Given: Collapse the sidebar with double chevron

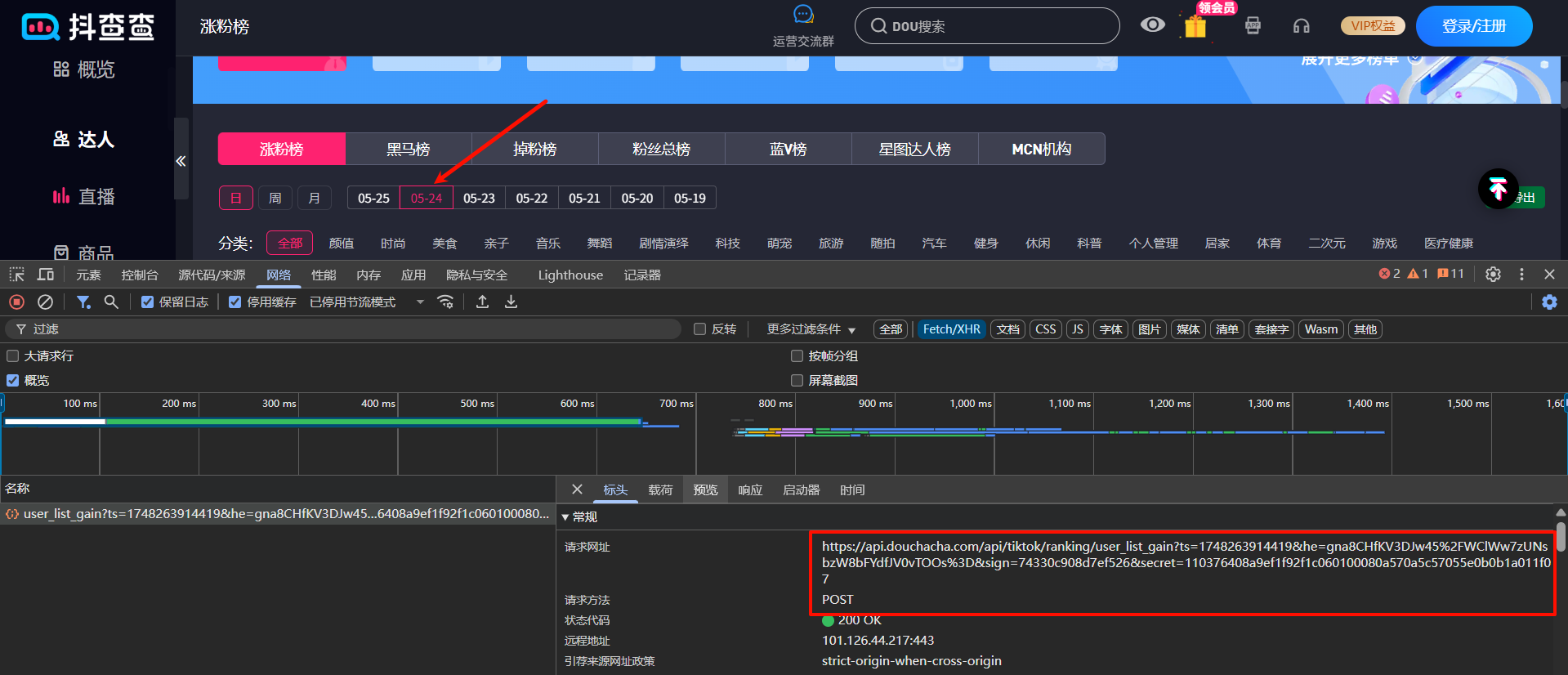Looking at the screenshot, I should pos(181,161).
